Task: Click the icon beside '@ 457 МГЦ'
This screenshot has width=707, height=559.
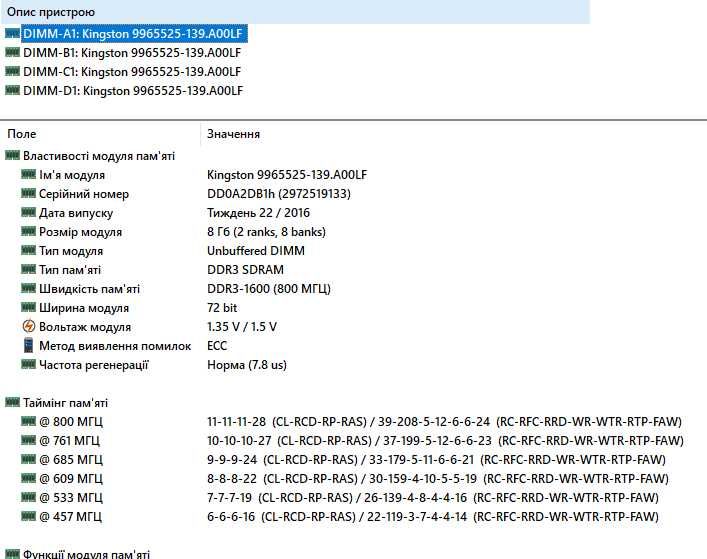Action: 28,516
